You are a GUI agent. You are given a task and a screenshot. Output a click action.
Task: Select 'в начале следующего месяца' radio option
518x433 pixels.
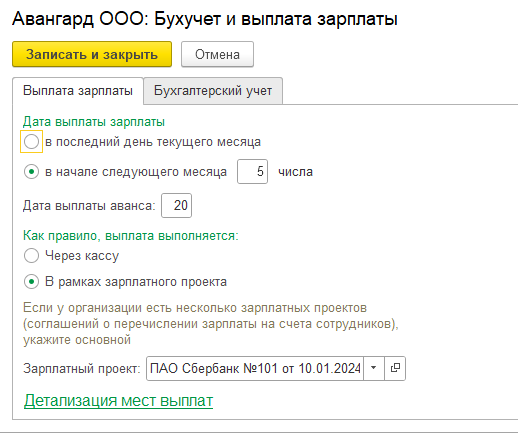coord(31,172)
